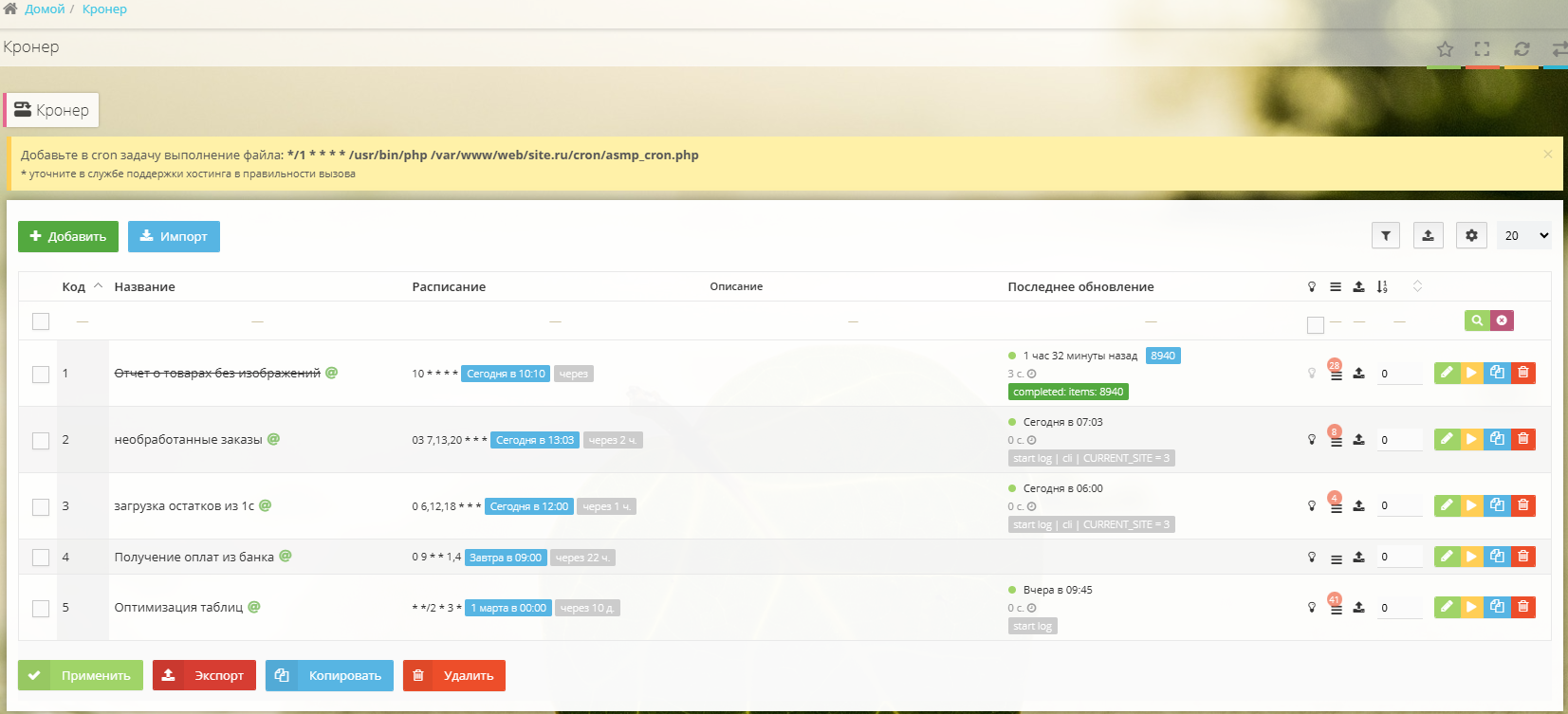Run task 1 with the yellow play button
Image resolution: width=1568 pixels, height=714 pixels.
1471,373
